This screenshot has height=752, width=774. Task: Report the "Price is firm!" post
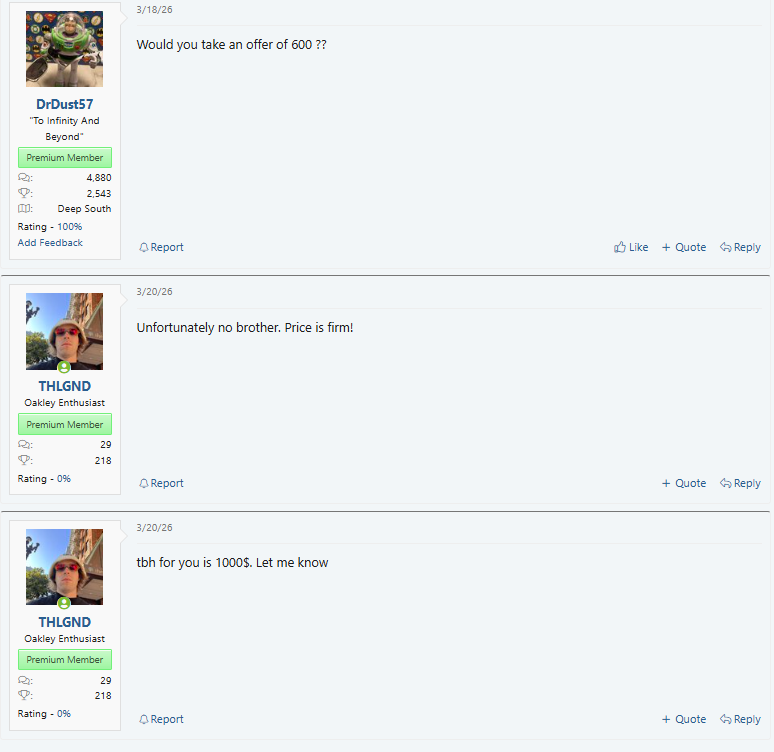pos(161,483)
